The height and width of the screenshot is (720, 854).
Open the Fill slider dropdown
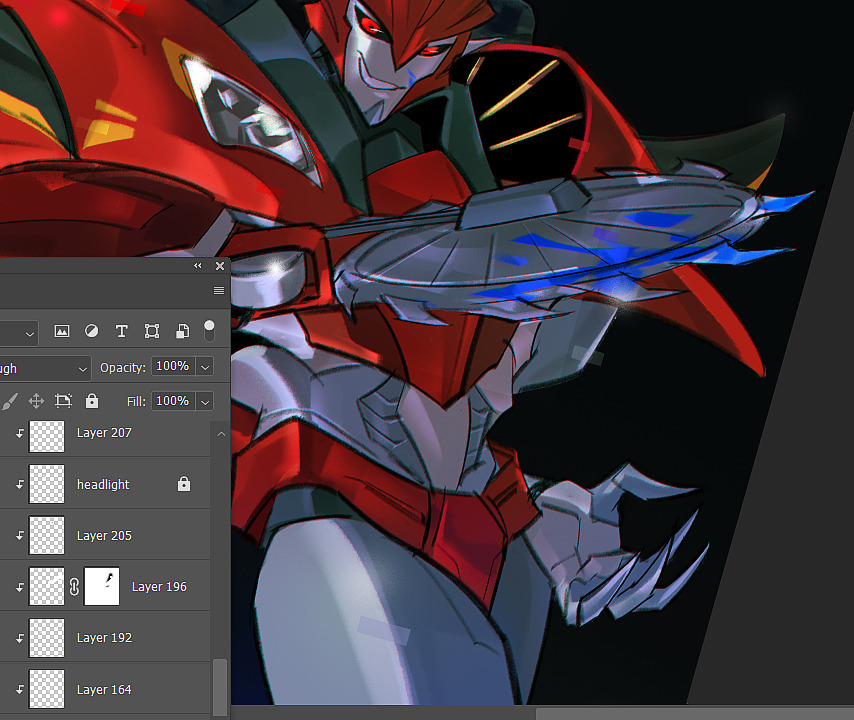(x=205, y=401)
